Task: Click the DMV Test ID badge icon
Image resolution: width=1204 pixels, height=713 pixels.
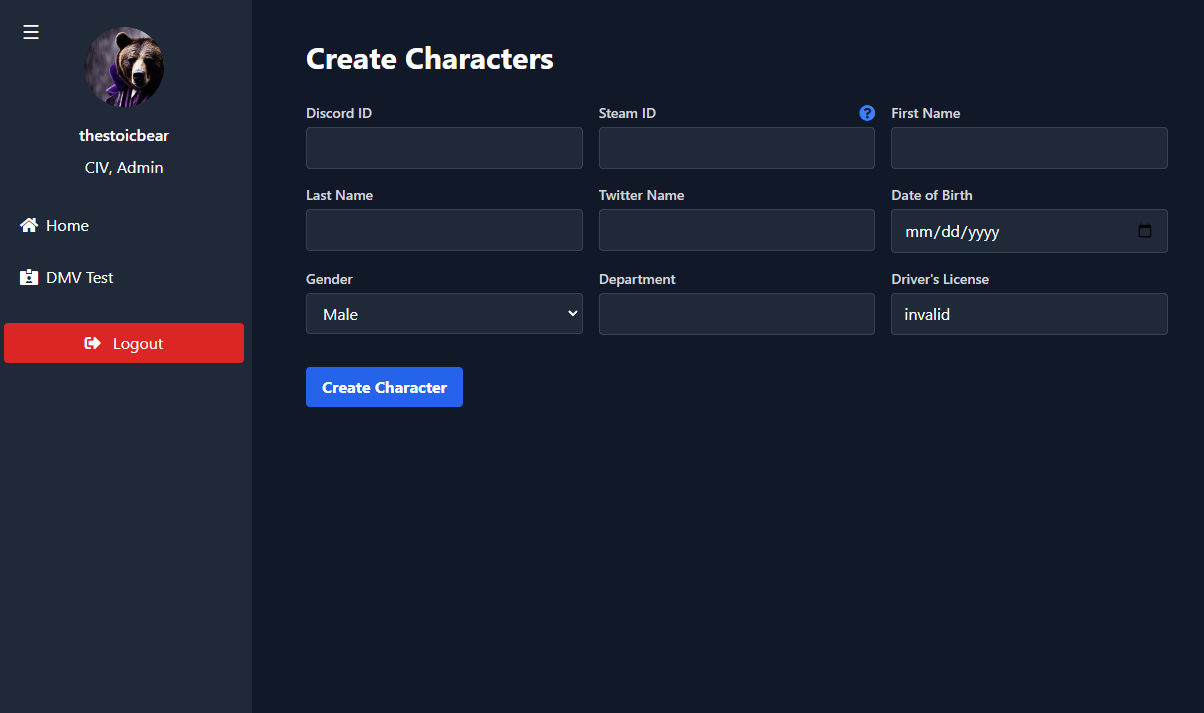Action: tap(29, 278)
